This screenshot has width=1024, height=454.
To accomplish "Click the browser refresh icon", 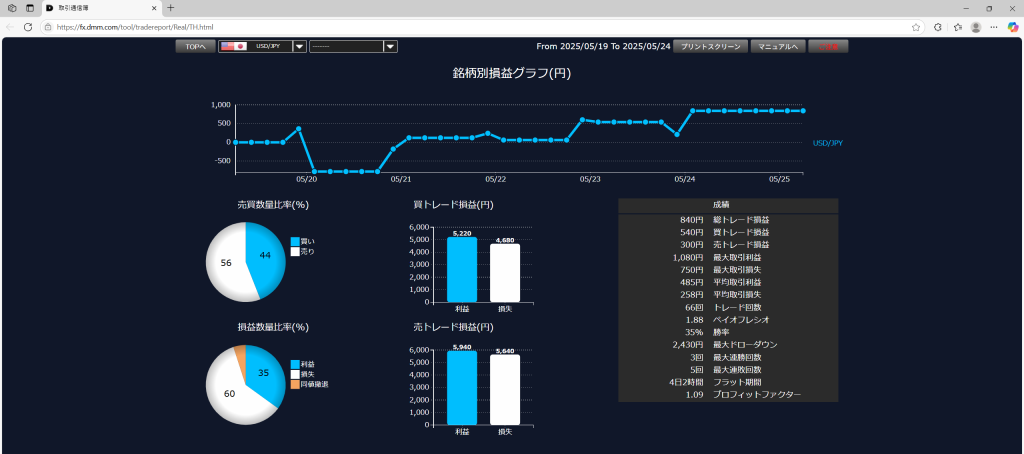I will point(27,27).
